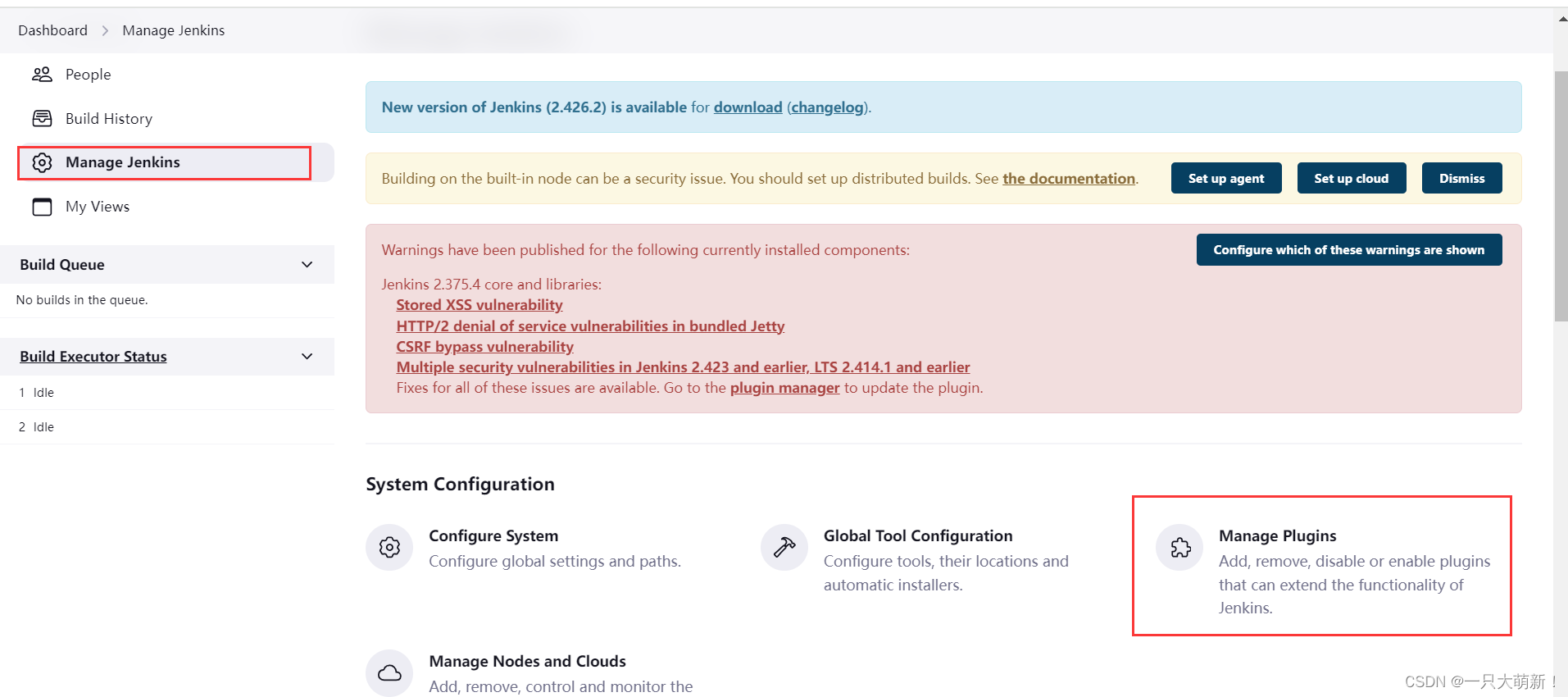Open HTTP/2 denial of service vulnerabilities link
The image size is (1568, 697).
[590, 326]
